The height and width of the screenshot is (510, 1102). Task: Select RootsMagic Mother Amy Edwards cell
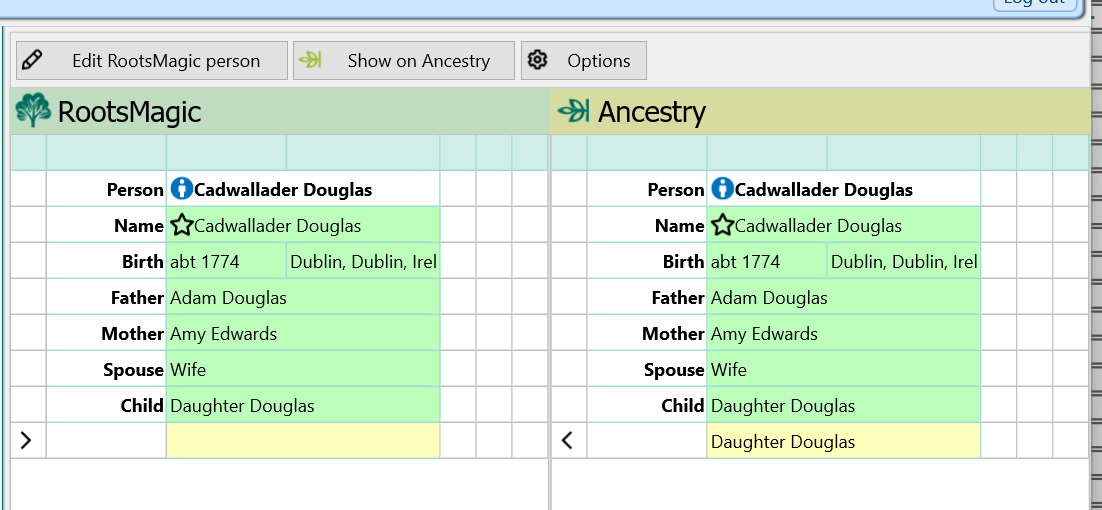[303, 333]
